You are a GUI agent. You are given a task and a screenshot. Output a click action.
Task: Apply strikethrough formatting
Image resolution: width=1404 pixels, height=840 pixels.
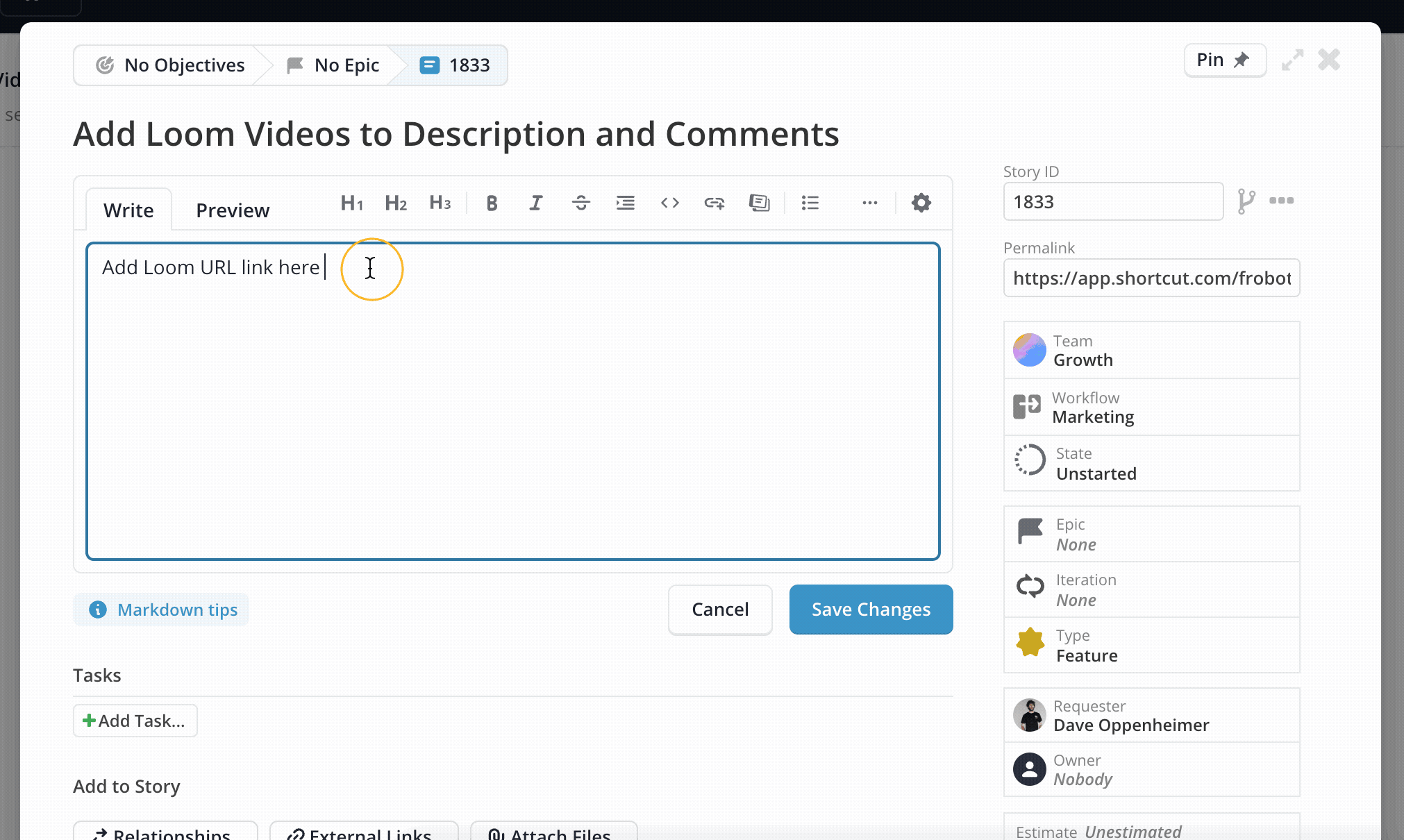[581, 203]
